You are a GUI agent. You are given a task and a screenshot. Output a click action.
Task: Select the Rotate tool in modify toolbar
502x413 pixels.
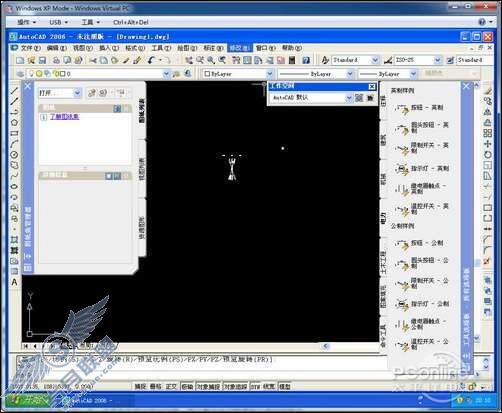tap(488, 155)
